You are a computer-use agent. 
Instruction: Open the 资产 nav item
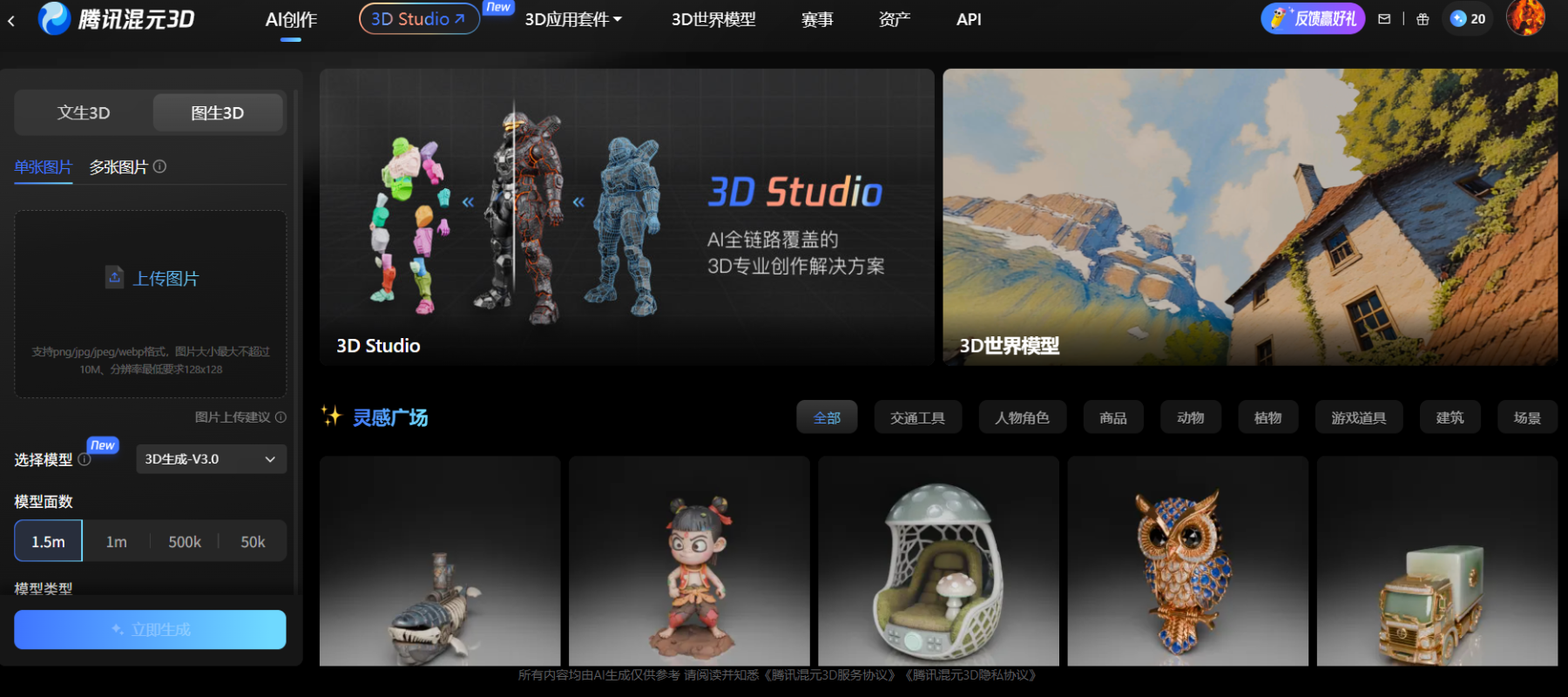895,19
